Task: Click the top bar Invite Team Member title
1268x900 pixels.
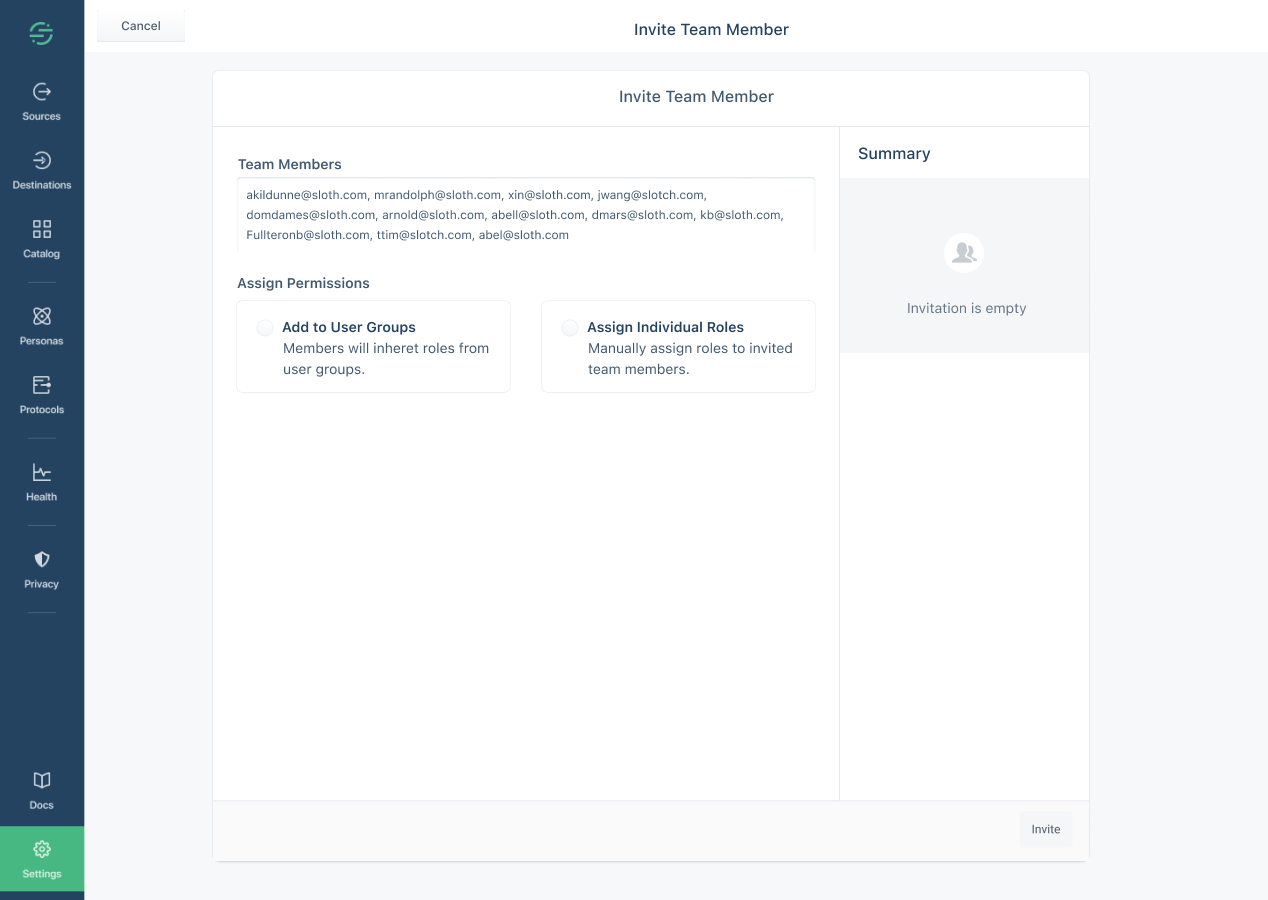Action: (x=712, y=30)
